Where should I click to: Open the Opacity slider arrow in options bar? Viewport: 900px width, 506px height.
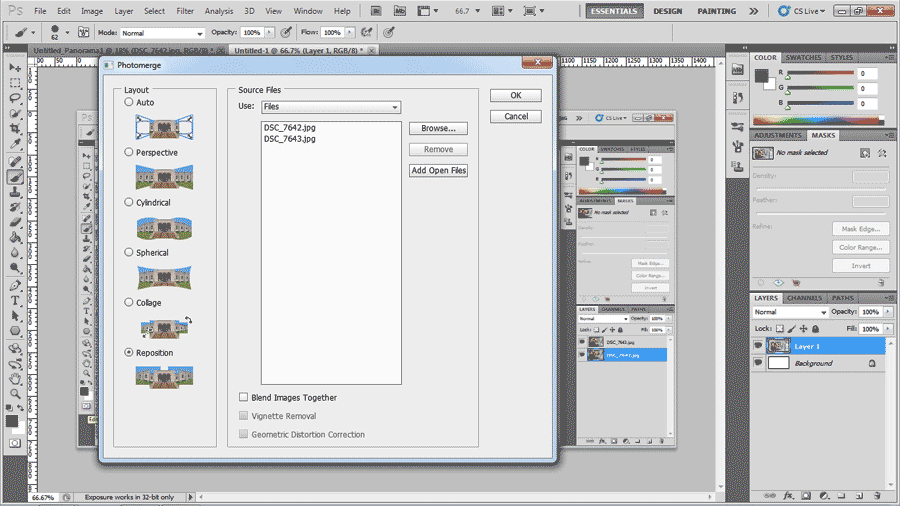(x=269, y=33)
